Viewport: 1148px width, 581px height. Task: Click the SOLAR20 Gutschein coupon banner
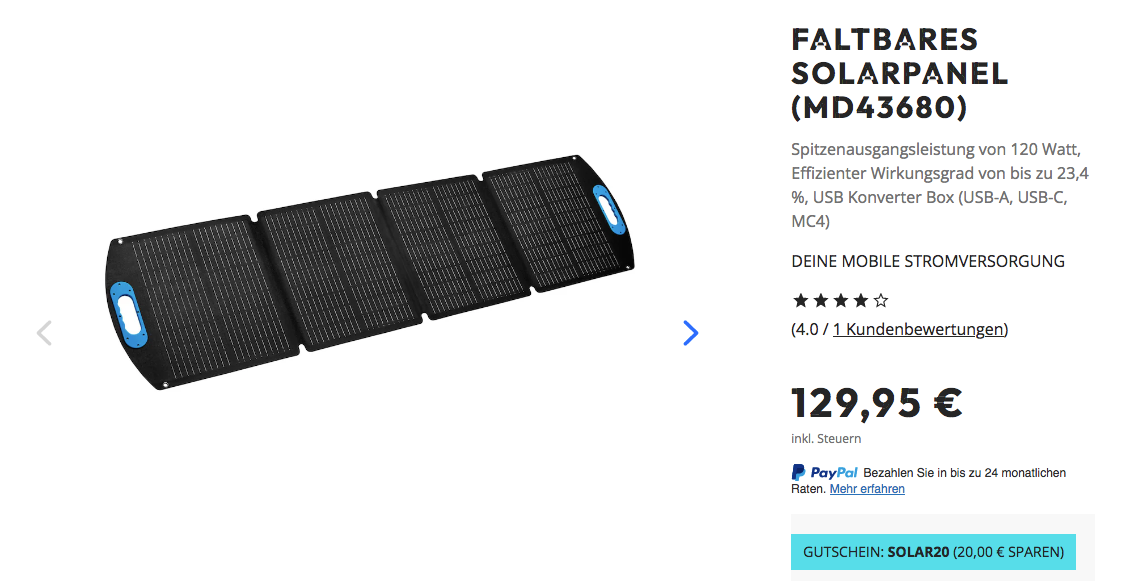click(x=933, y=552)
